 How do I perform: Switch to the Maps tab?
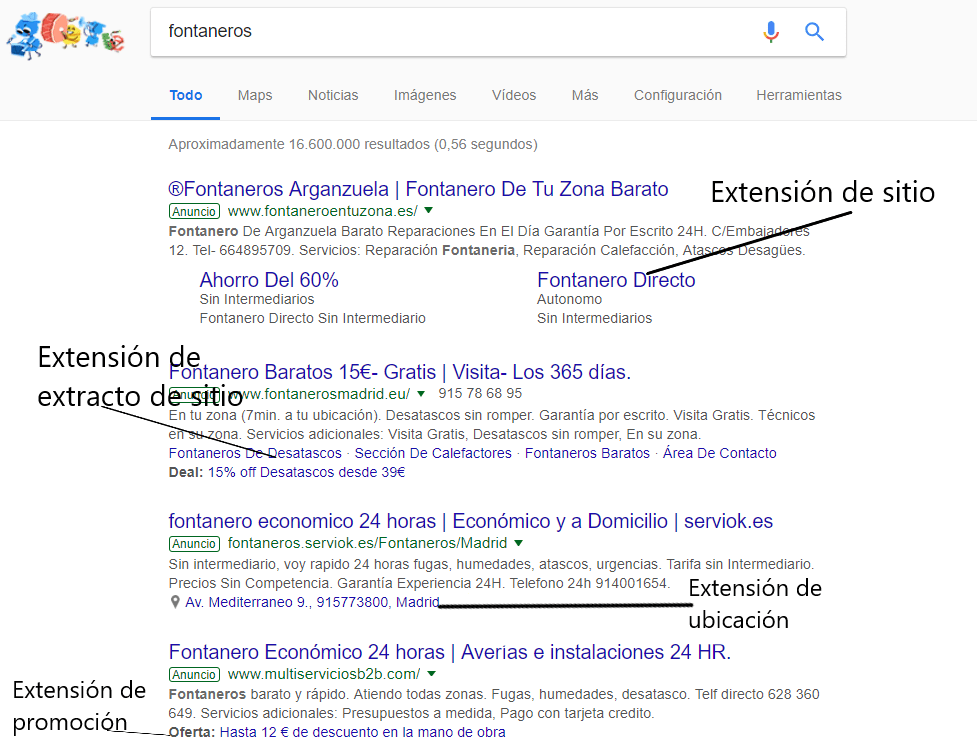tap(255, 95)
